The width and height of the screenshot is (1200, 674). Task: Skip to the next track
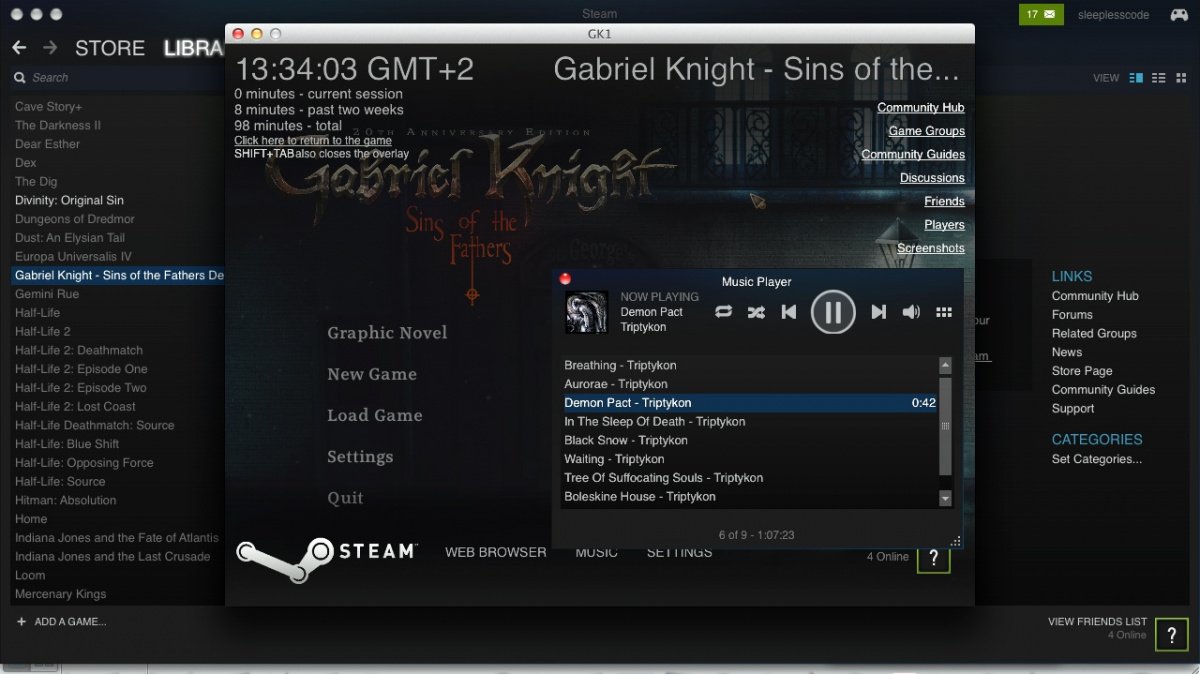coord(878,312)
